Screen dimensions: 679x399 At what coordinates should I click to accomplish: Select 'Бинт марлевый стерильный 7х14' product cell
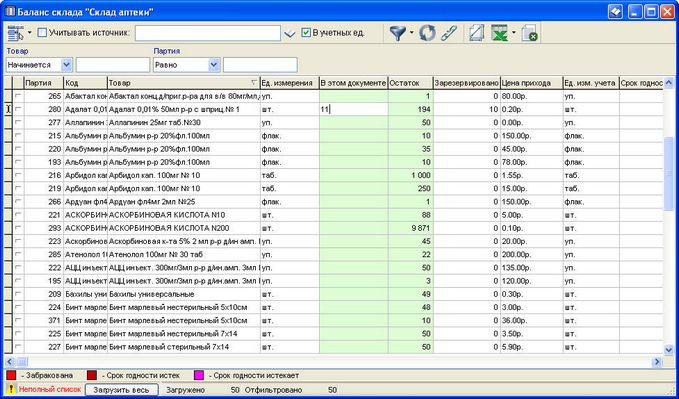tap(184, 347)
